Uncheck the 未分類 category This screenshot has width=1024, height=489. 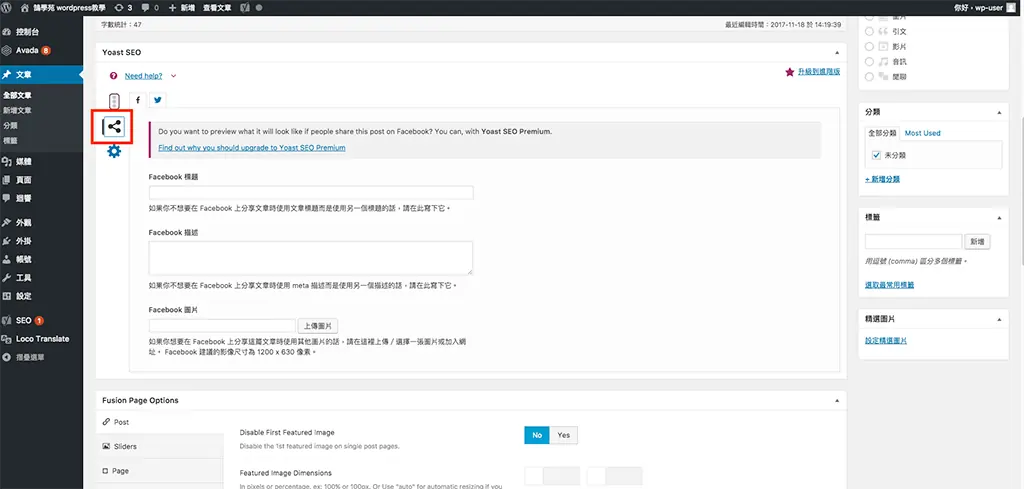(876, 155)
